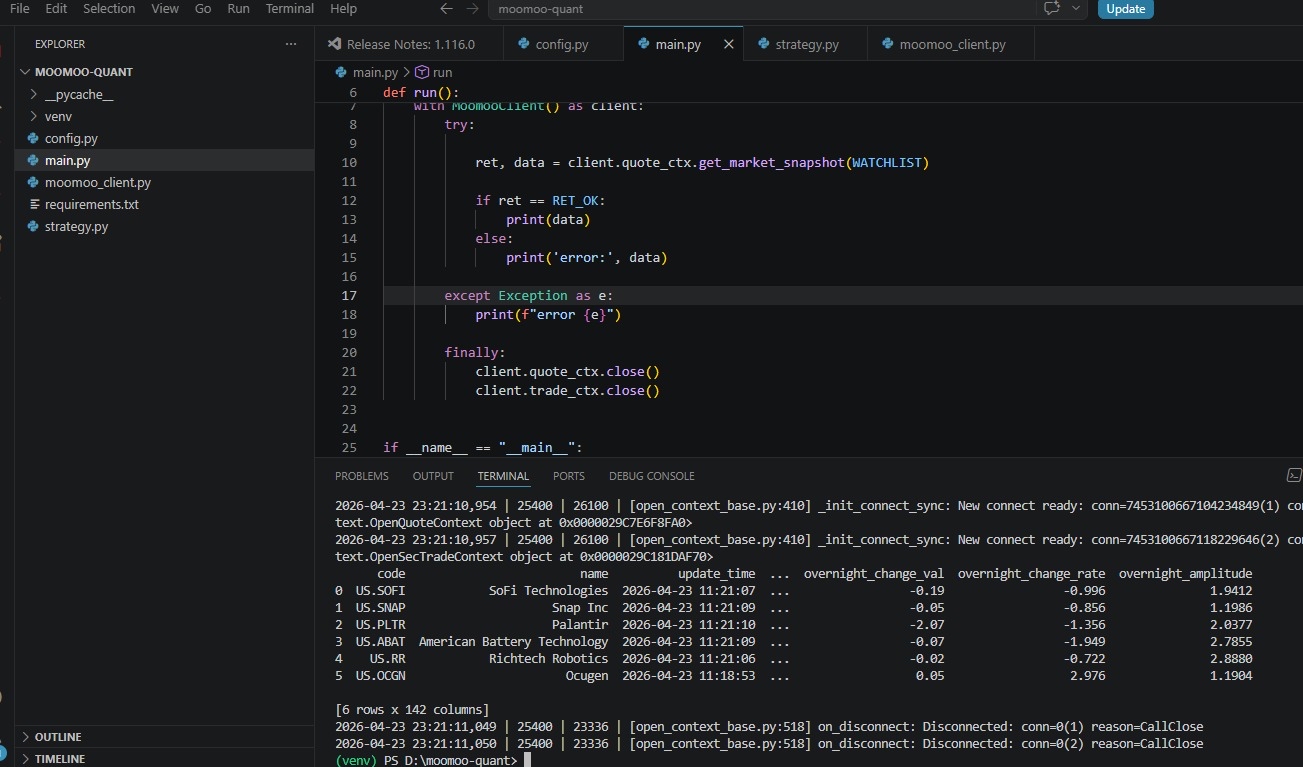Viewport: 1303px width, 767px height.
Task: Switch to the DEBUG CONSOLE panel tab
Action: [651, 476]
